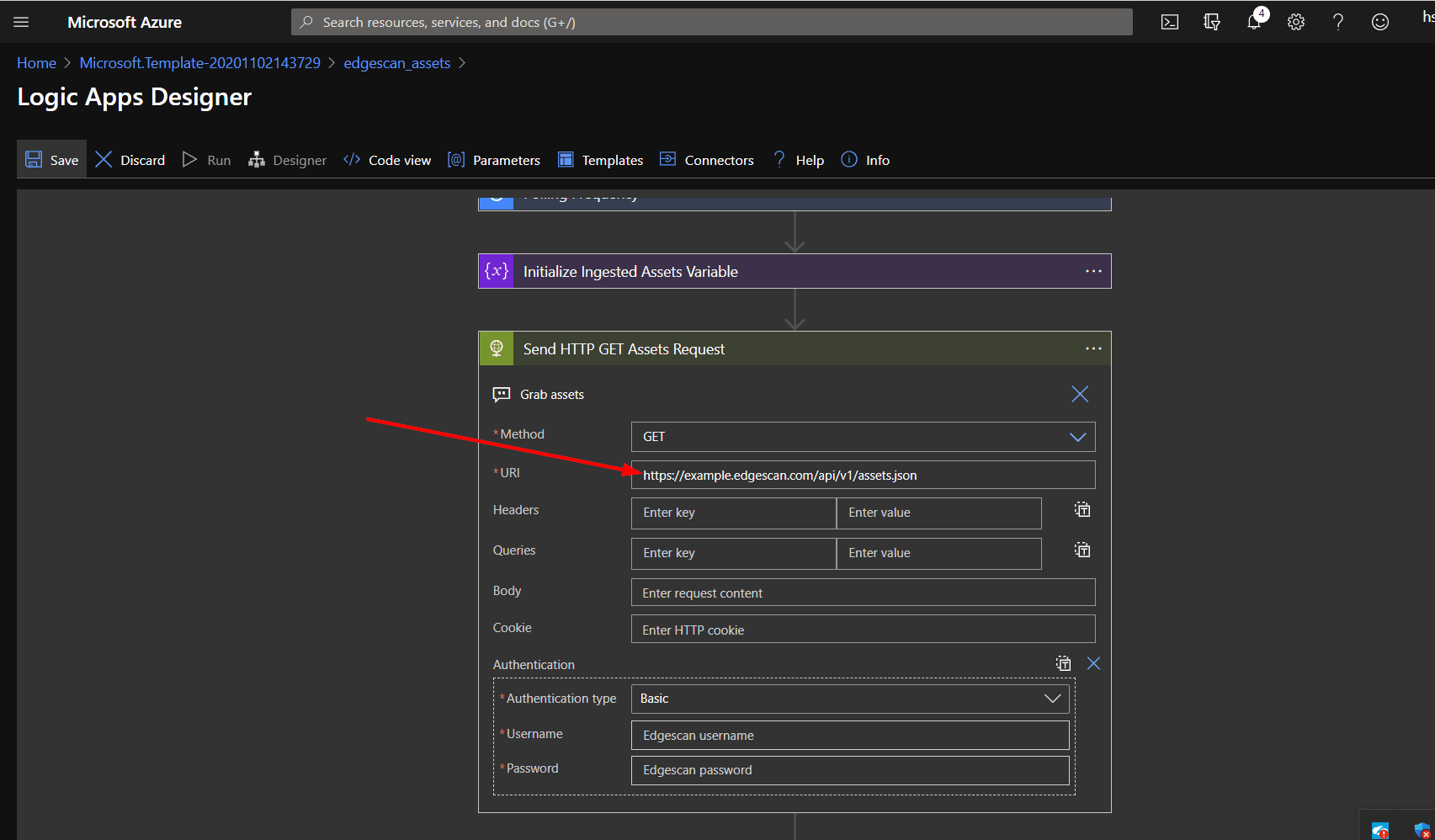This screenshot has height=840, width=1435.
Task: Click the HTTP action globe icon
Action: [x=497, y=348]
